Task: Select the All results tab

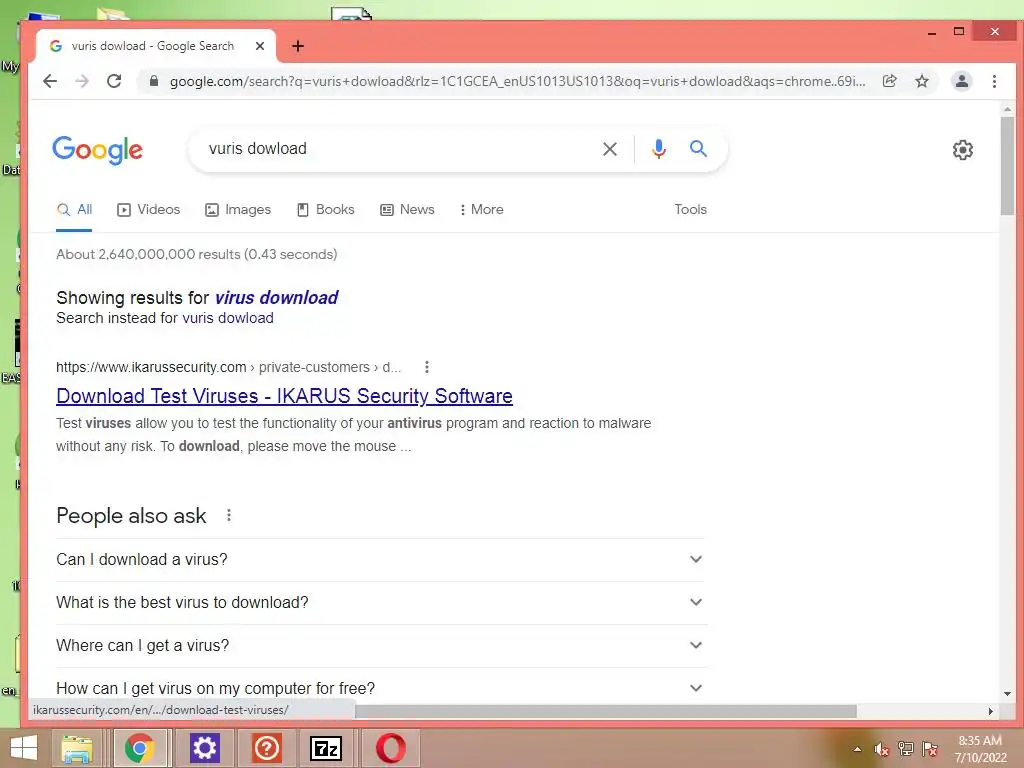Action: click(x=74, y=210)
